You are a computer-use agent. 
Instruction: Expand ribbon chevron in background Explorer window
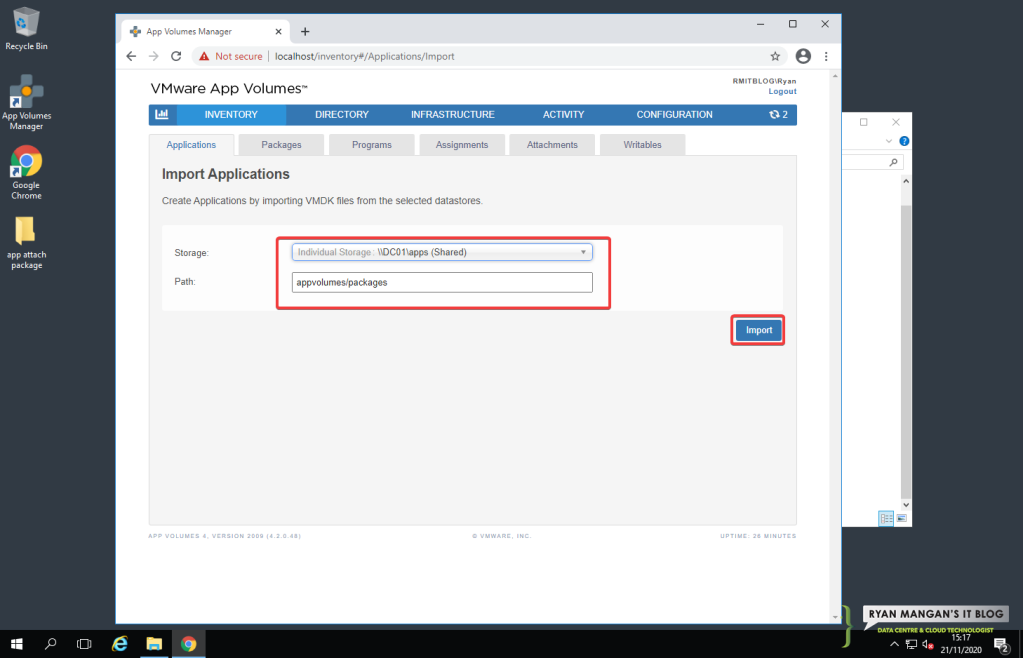click(889, 141)
